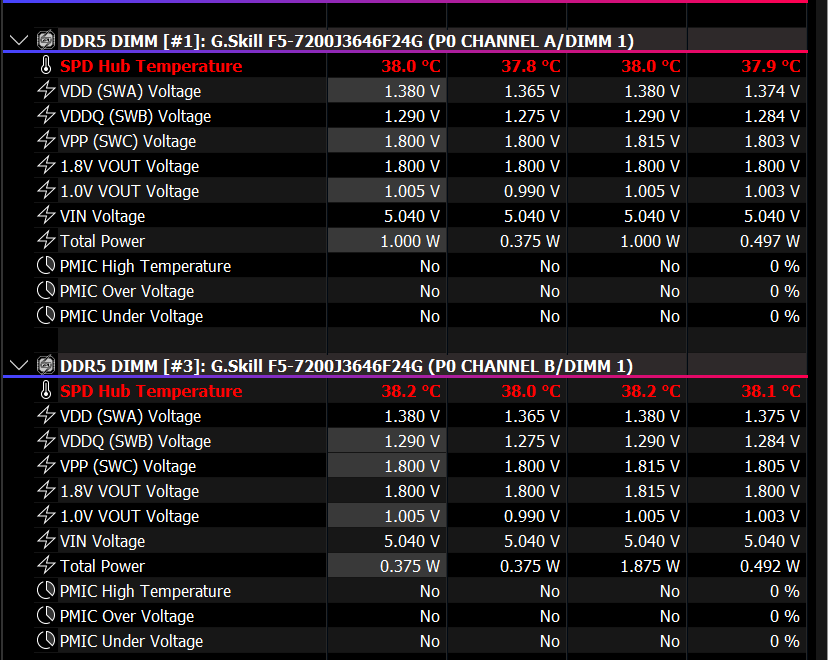Click DIMM #1 VDD (SWA) Voltage bolt icon
Screen dimensions: 828x660
point(46,90)
